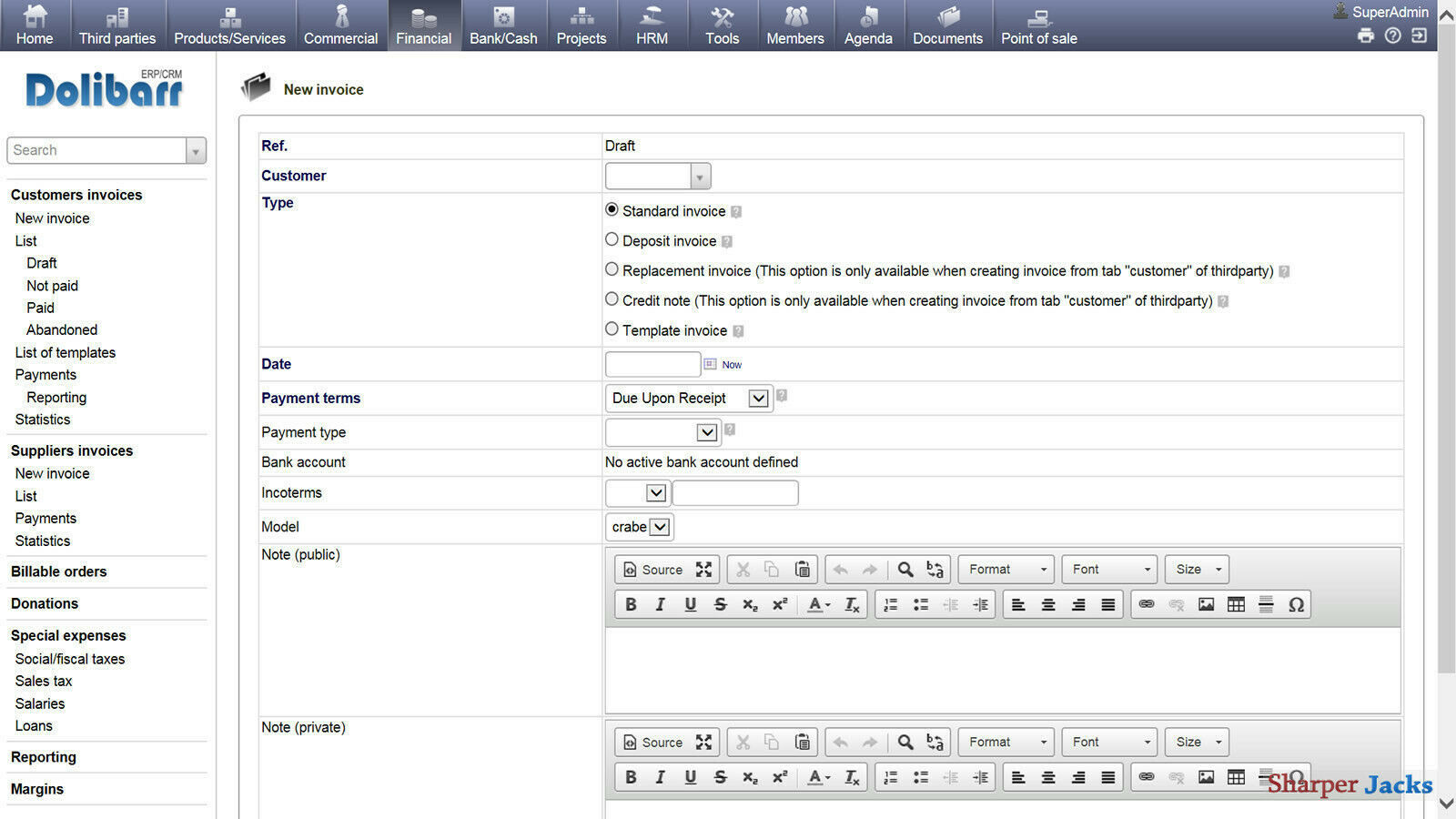Apply Superscript in public note editor
1456x819 pixels.
780,604
